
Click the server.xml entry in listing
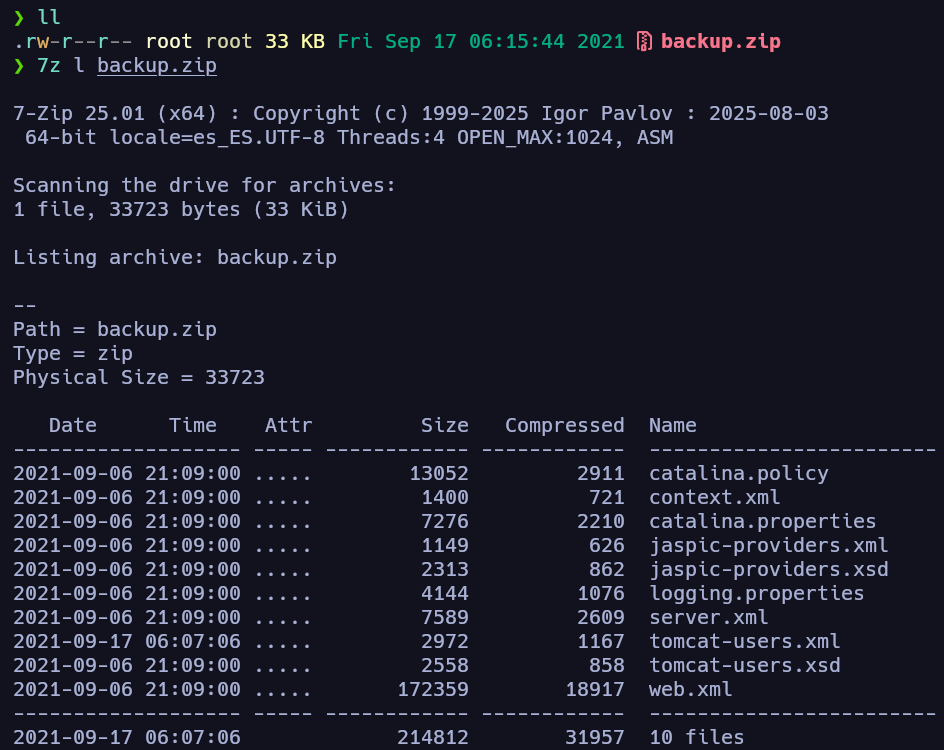click(709, 618)
